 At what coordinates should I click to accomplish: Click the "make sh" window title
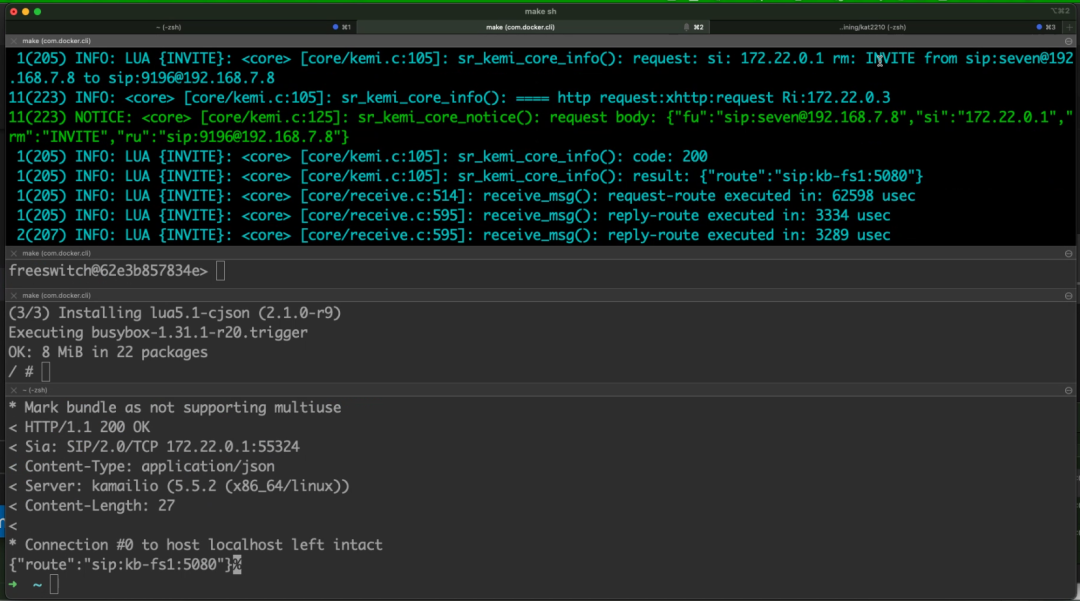click(x=540, y=10)
